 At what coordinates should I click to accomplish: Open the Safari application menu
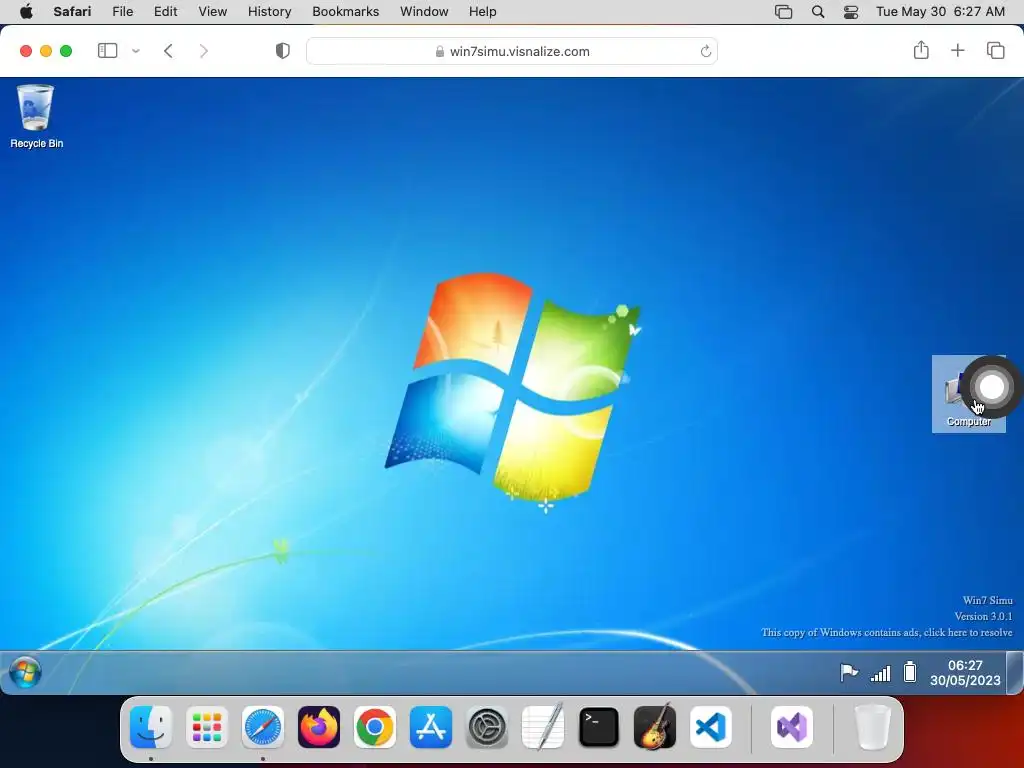click(72, 11)
